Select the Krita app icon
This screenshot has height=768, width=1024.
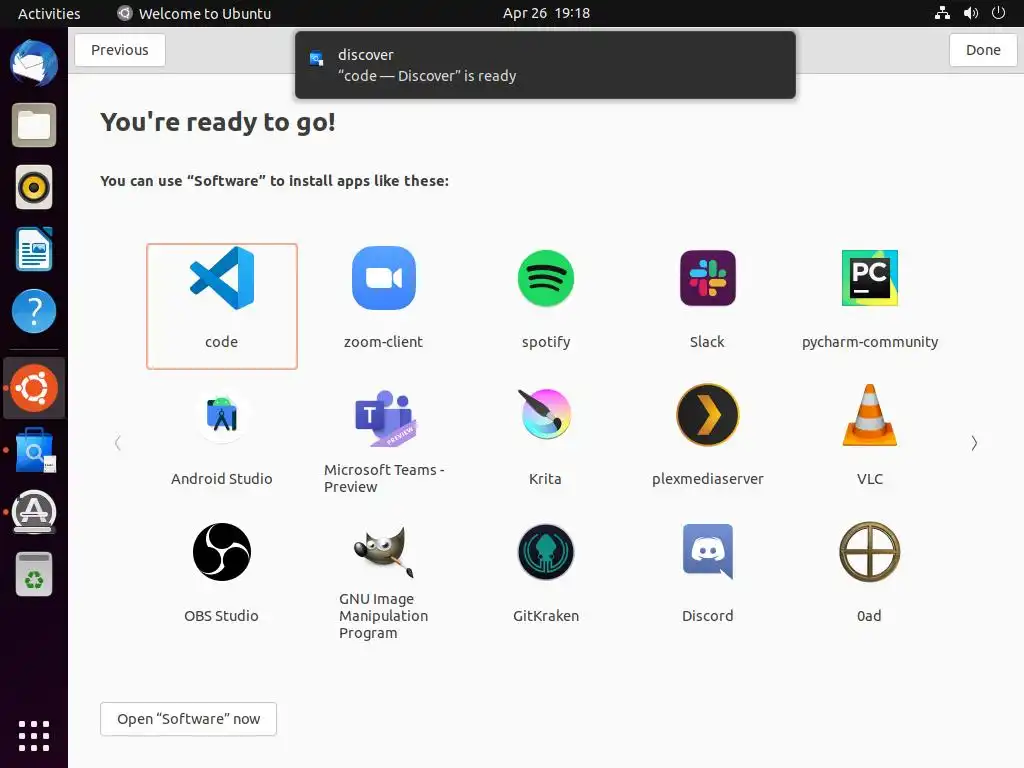click(546, 414)
